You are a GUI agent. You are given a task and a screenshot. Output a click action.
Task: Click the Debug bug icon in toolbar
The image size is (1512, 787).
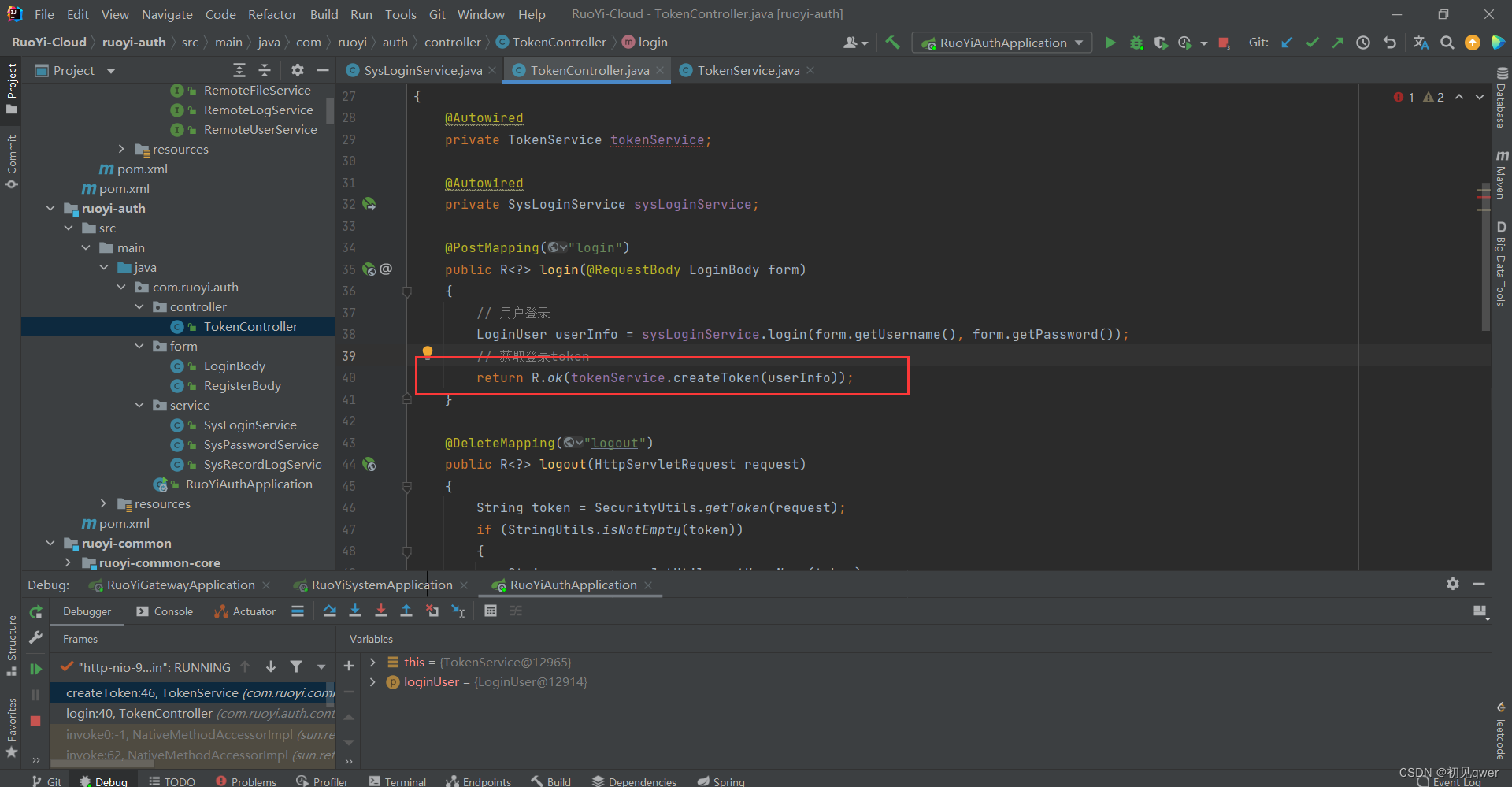coord(1136,43)
